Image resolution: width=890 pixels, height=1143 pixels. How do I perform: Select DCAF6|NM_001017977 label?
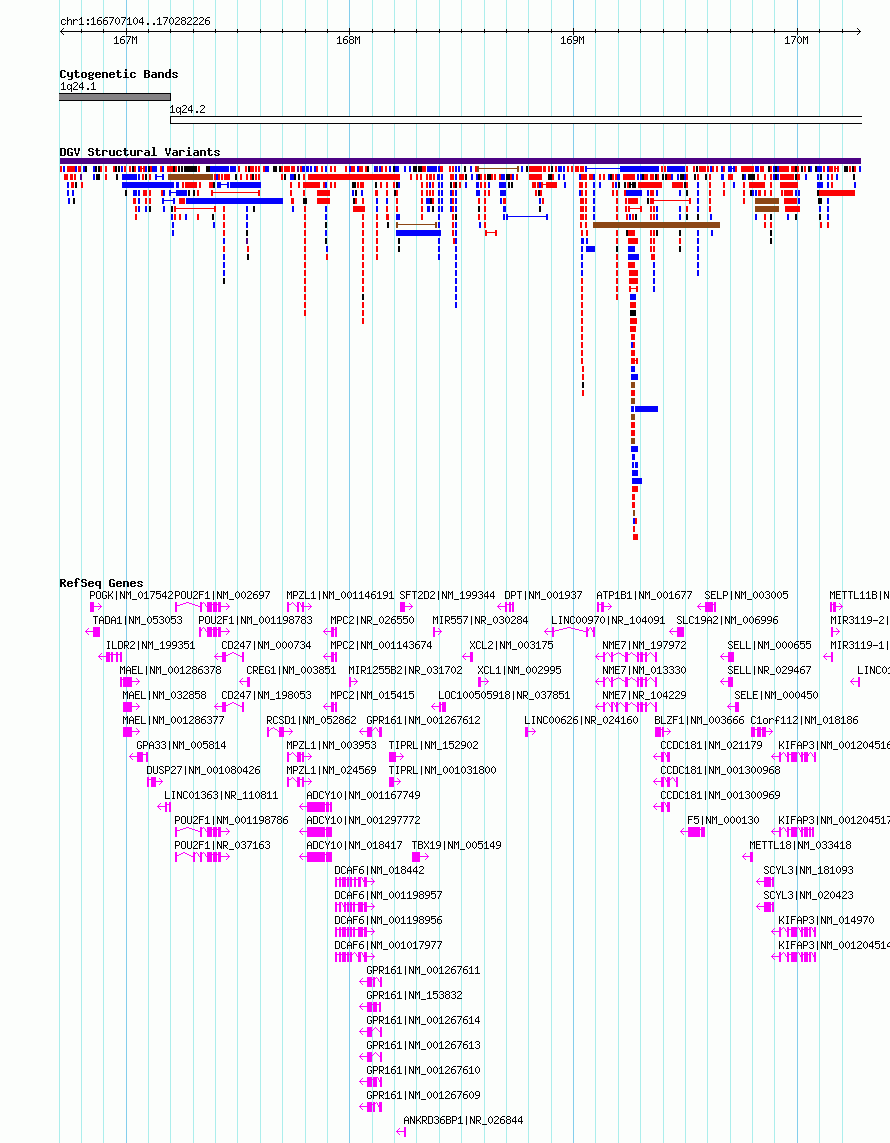(389, 945)
